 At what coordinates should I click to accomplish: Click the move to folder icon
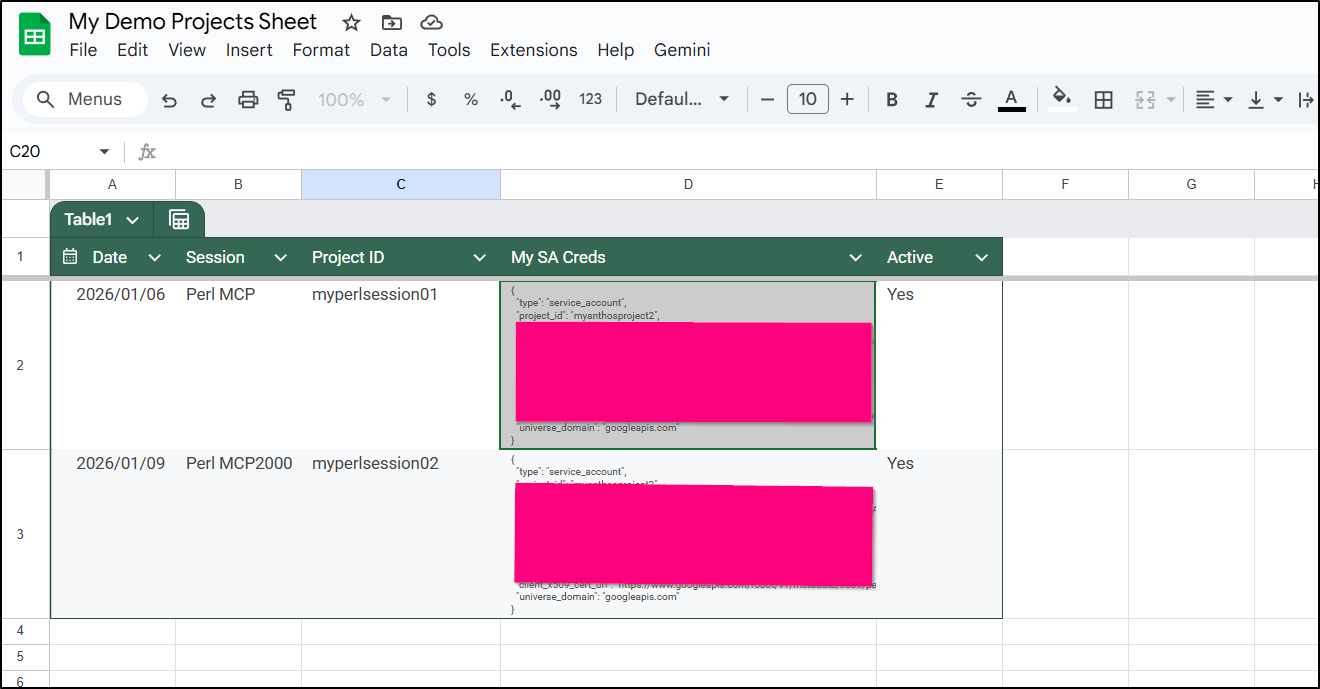(x=392, y=23)
